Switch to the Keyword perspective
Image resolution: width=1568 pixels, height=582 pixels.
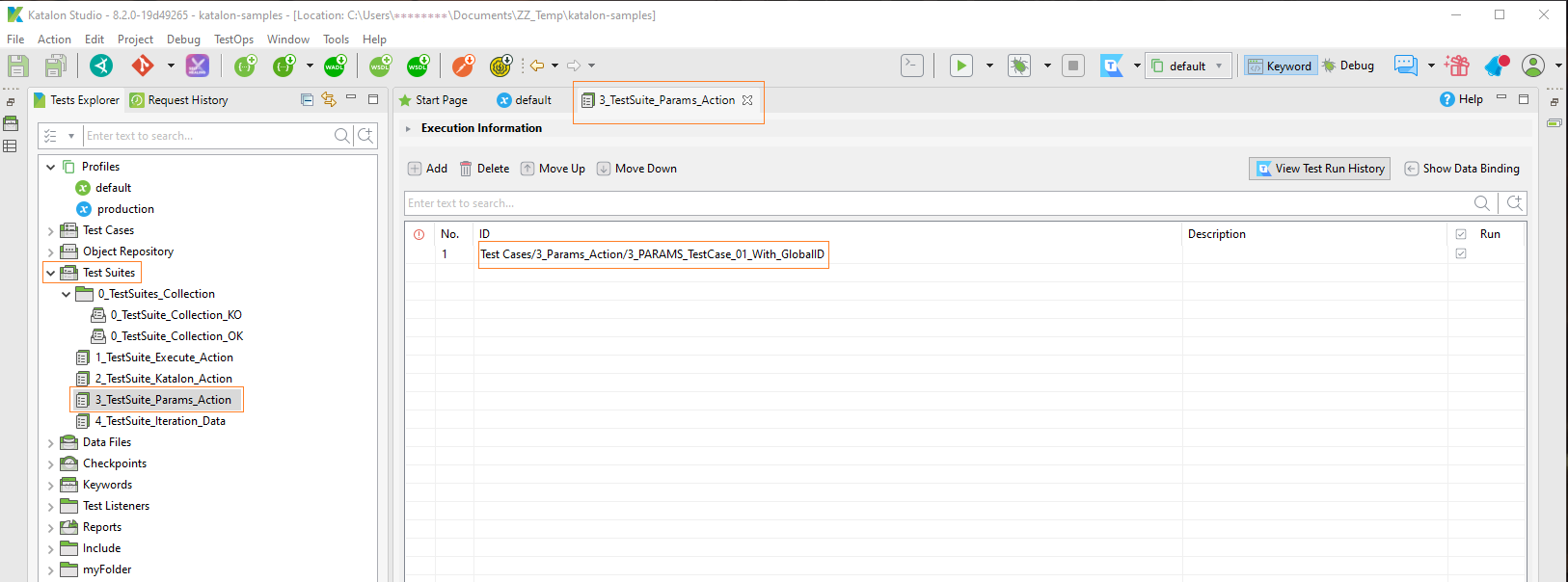pos(1280,66)
